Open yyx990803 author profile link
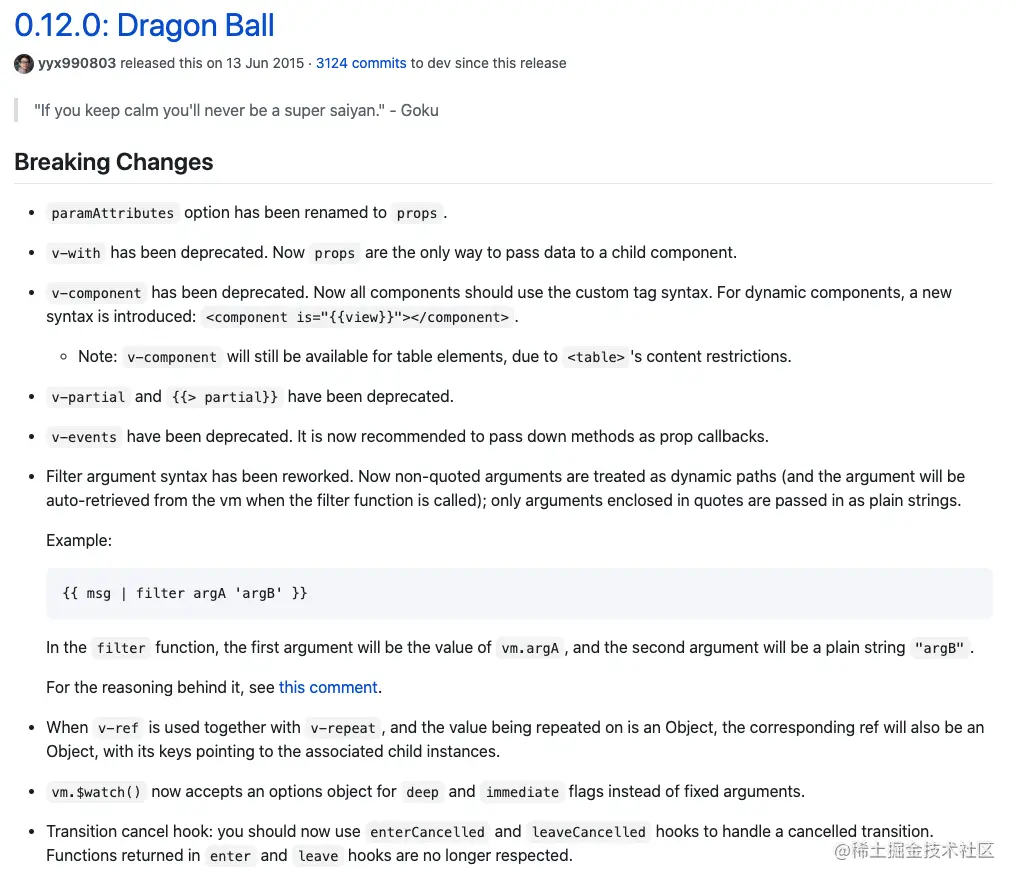 point(77,63)
